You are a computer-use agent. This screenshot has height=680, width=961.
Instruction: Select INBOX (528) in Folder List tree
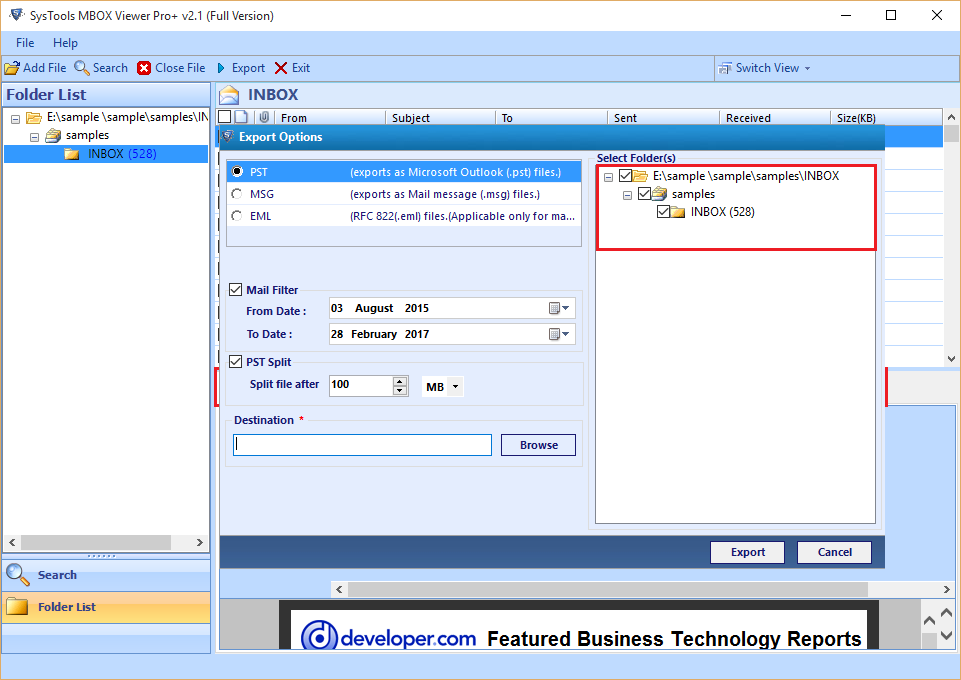[x=122, y=154]
